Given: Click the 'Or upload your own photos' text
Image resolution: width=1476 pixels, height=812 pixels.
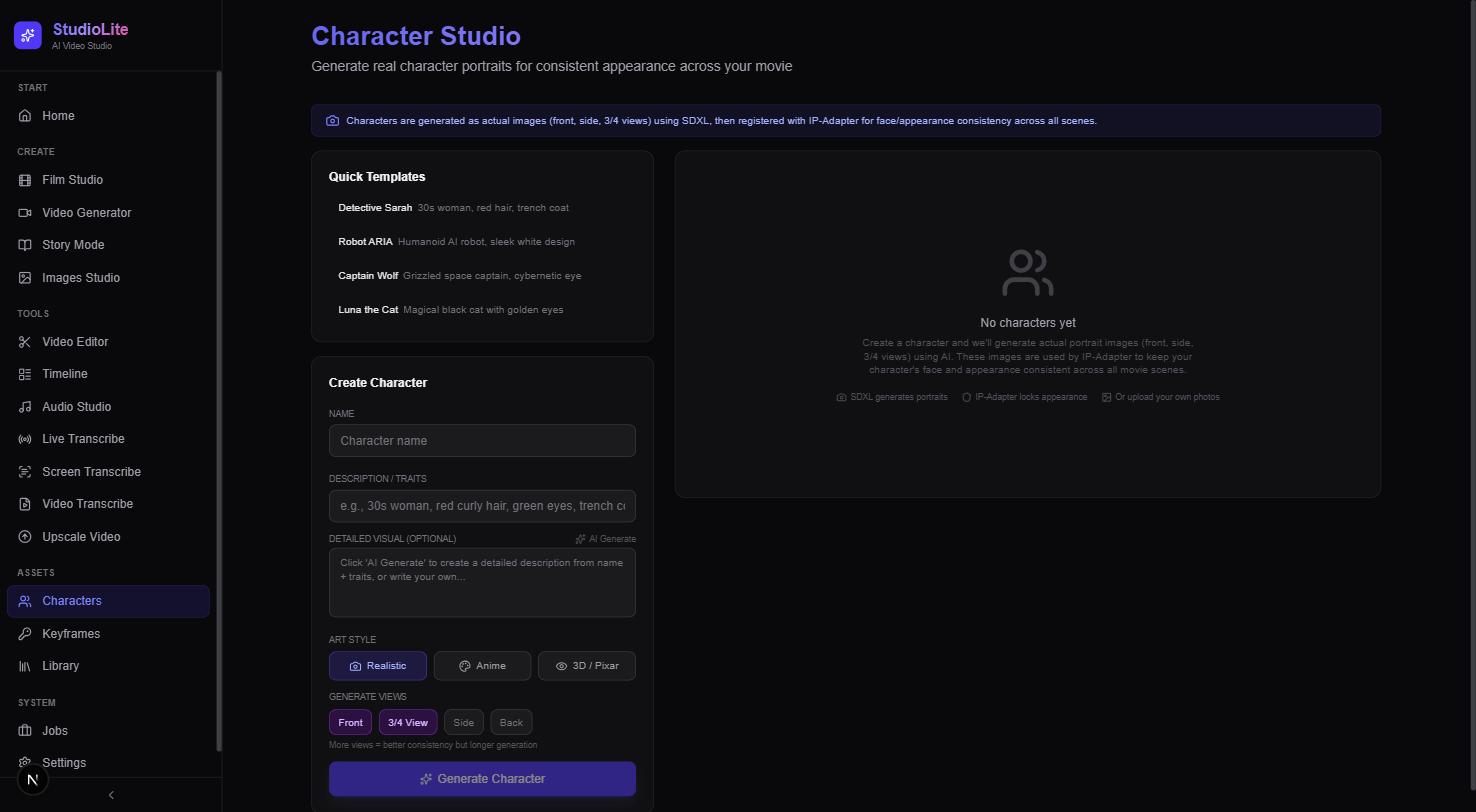Looking at the screenshot, I should (x=1167, y=397).
